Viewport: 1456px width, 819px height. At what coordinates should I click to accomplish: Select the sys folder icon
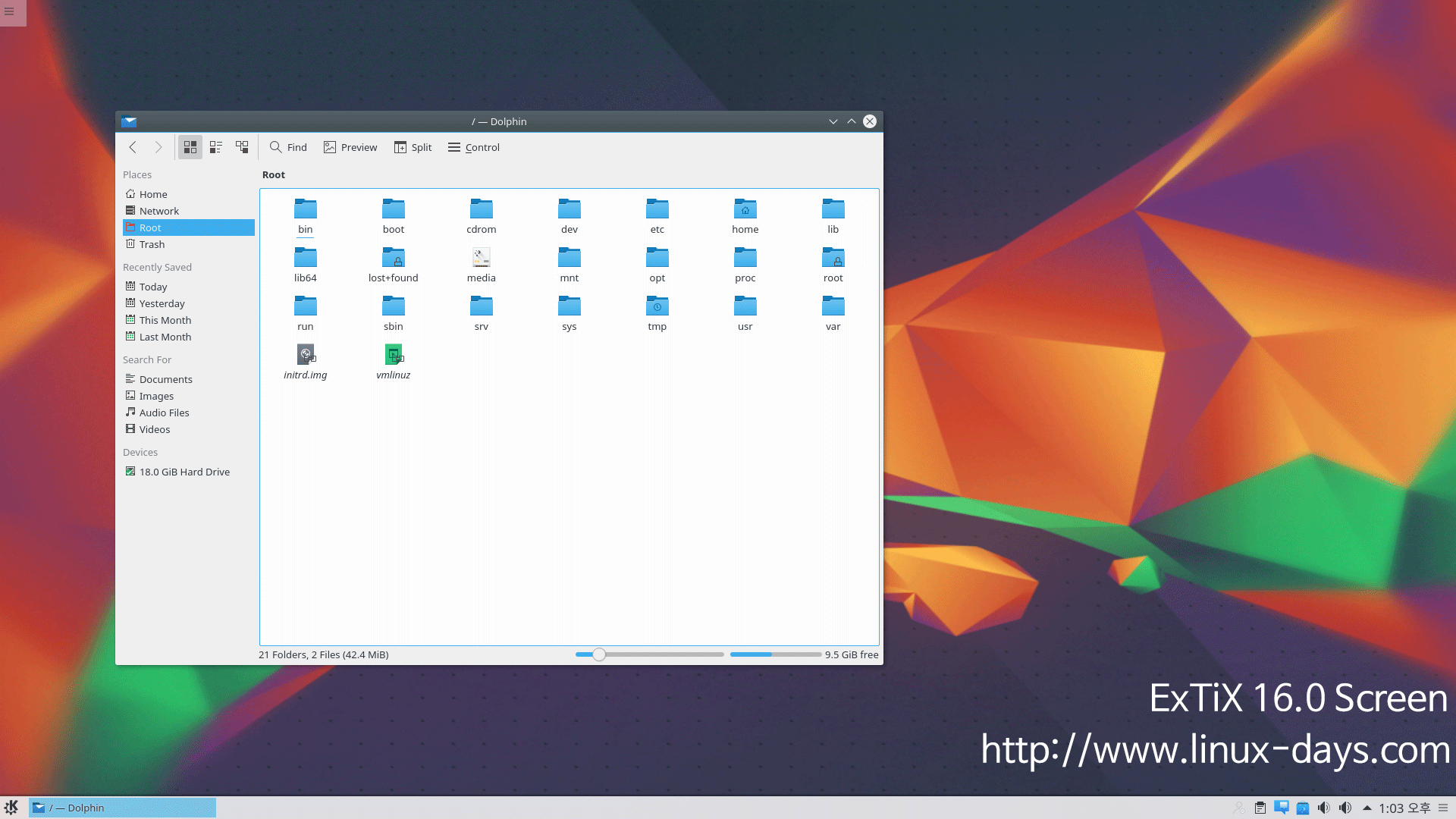(x=570, y=306)
